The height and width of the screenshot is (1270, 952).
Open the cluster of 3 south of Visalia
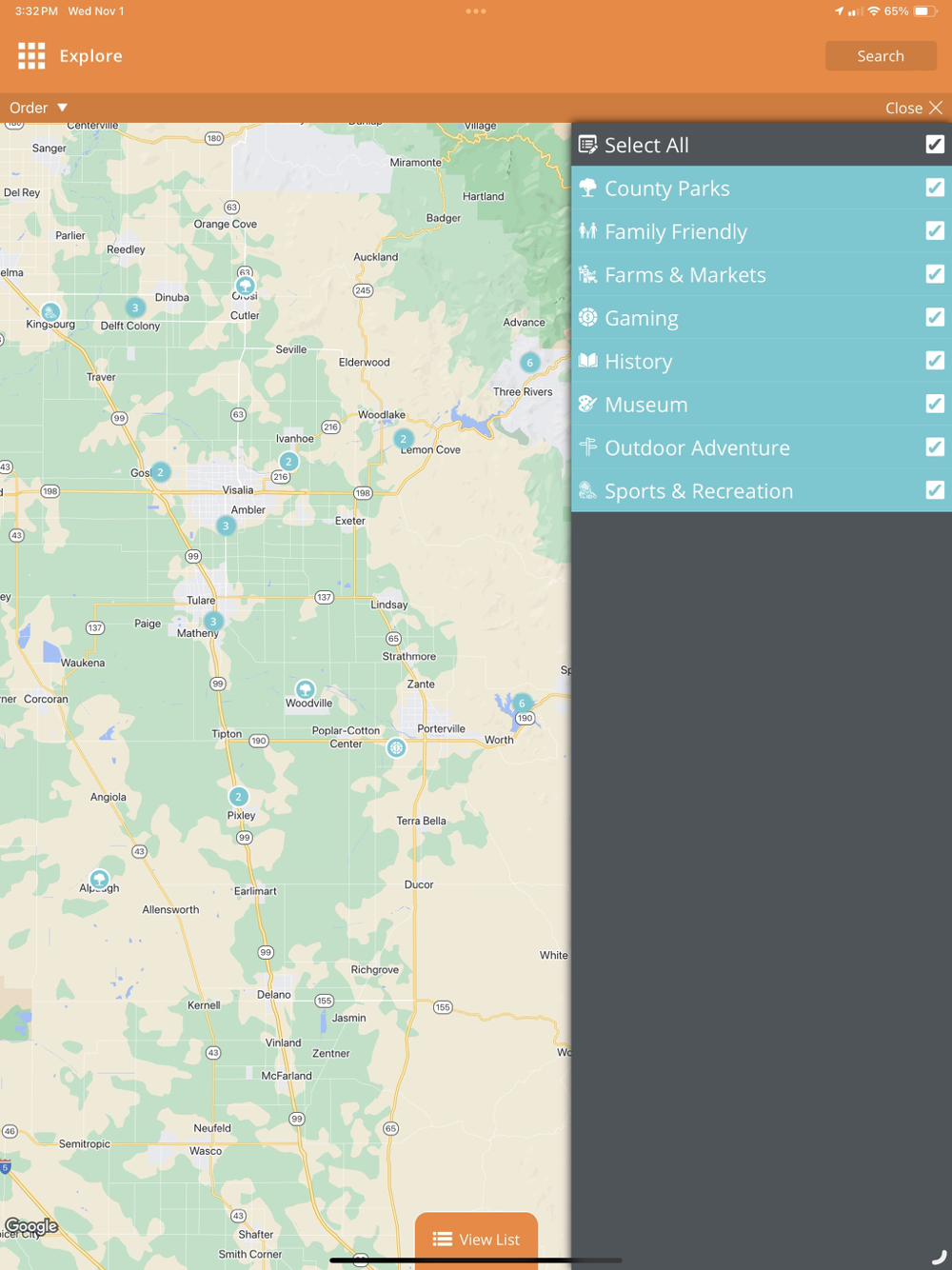[226, 526]
